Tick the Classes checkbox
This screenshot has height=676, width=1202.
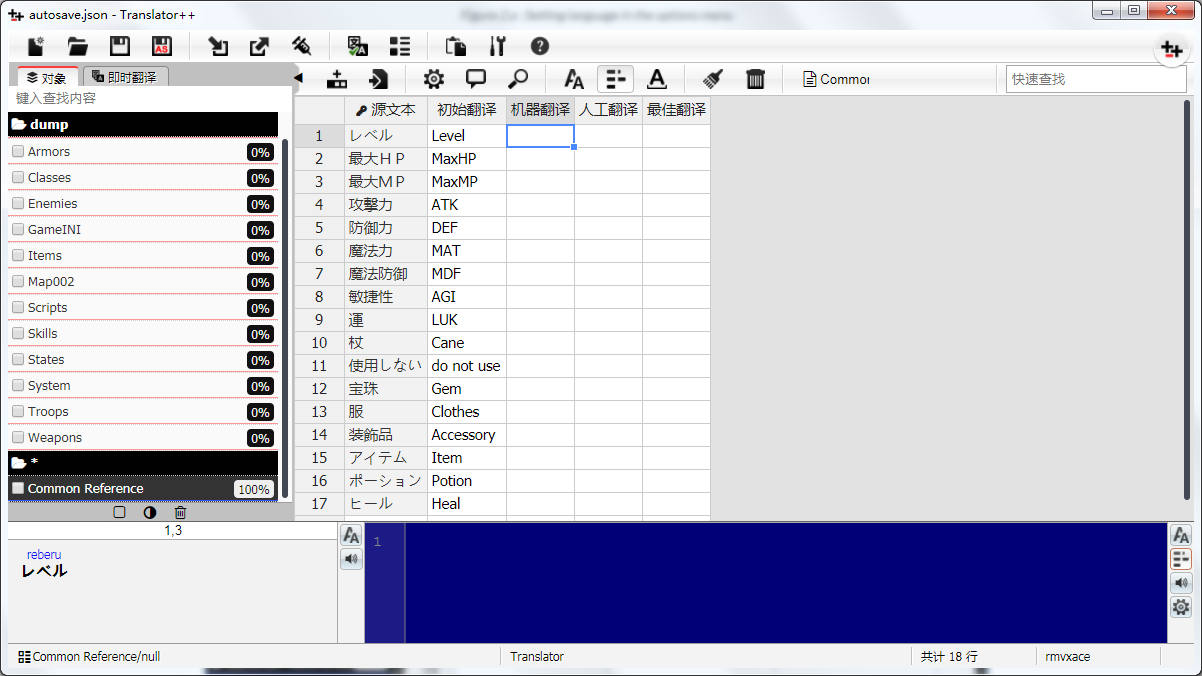(x=18, y=177)
